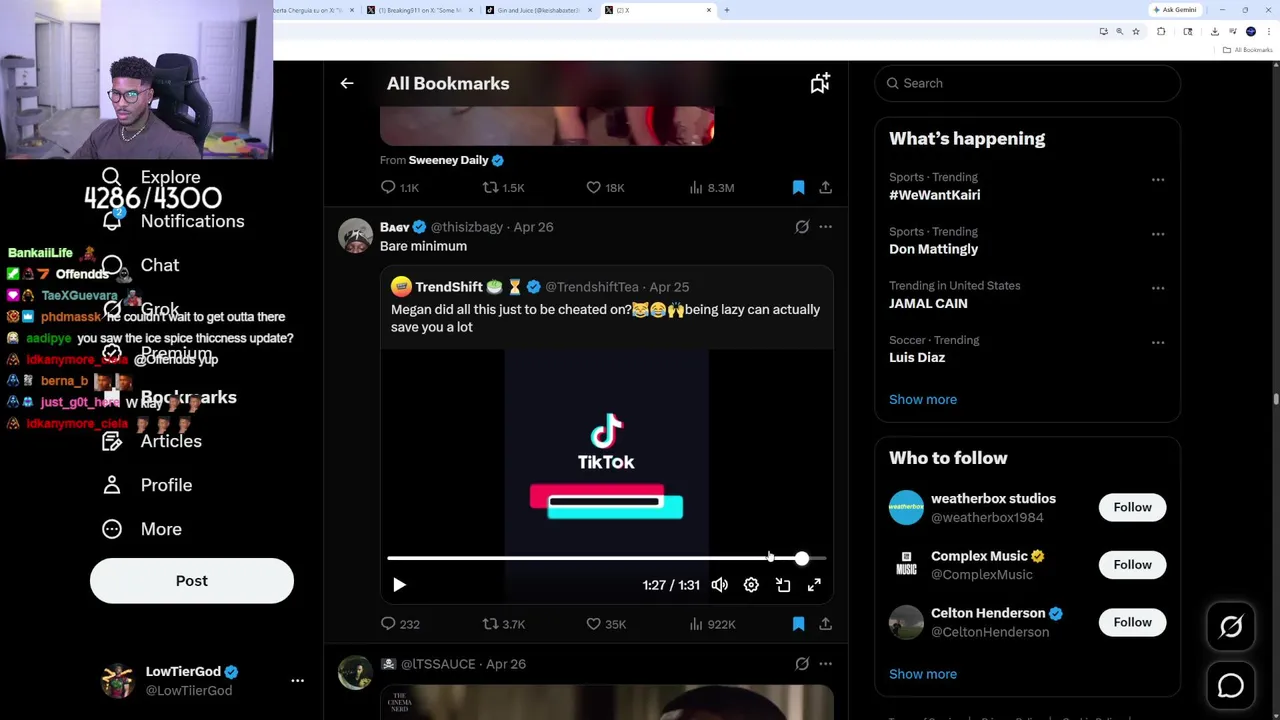
Task: Switch to Breaking911 browser tab
Action: pyautogui.click(x=420, y=10)
